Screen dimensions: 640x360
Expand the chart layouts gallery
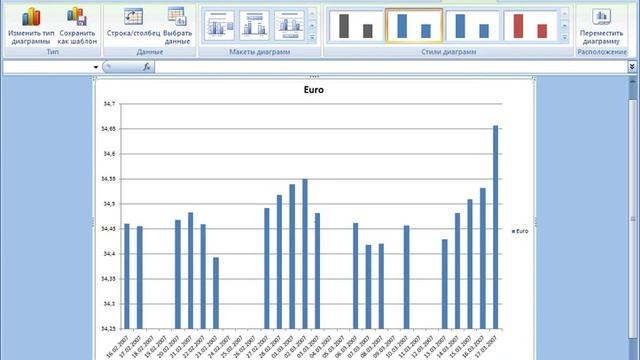click(312, 38)
